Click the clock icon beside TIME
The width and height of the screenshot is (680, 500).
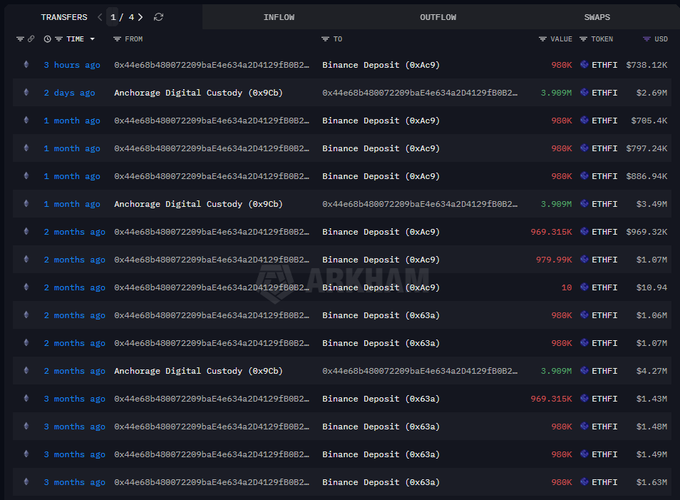47,39
